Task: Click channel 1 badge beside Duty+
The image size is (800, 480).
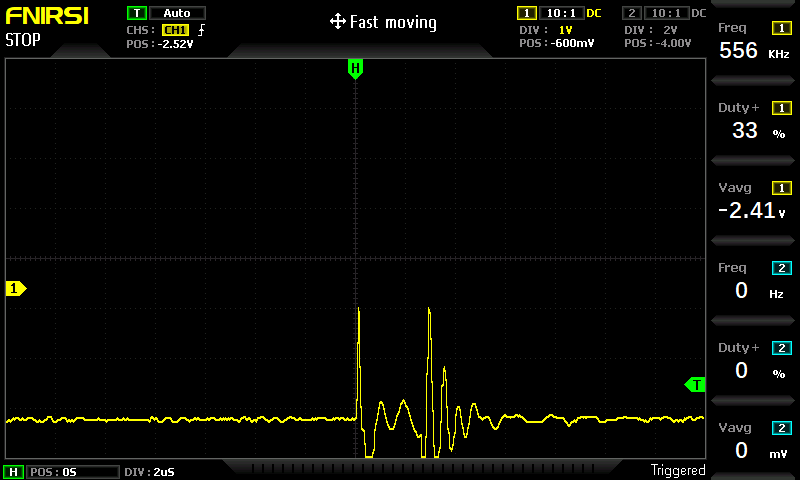Action: tap(782, 108)
